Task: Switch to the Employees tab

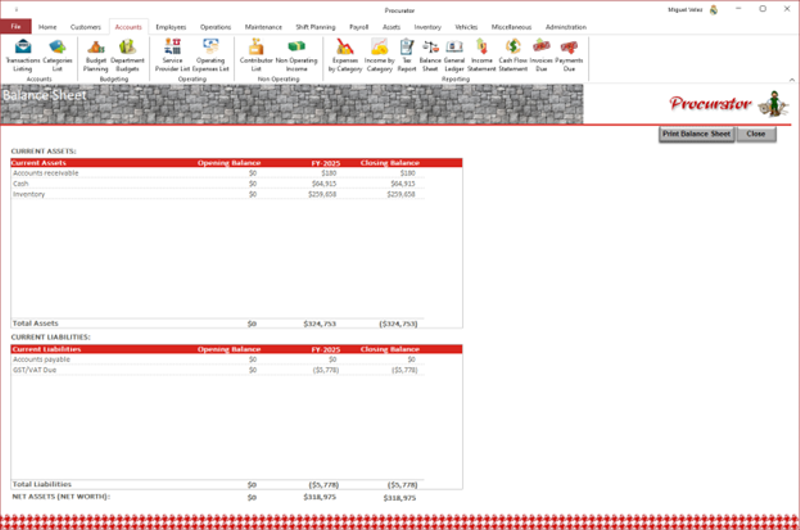Action: [171, 27]
